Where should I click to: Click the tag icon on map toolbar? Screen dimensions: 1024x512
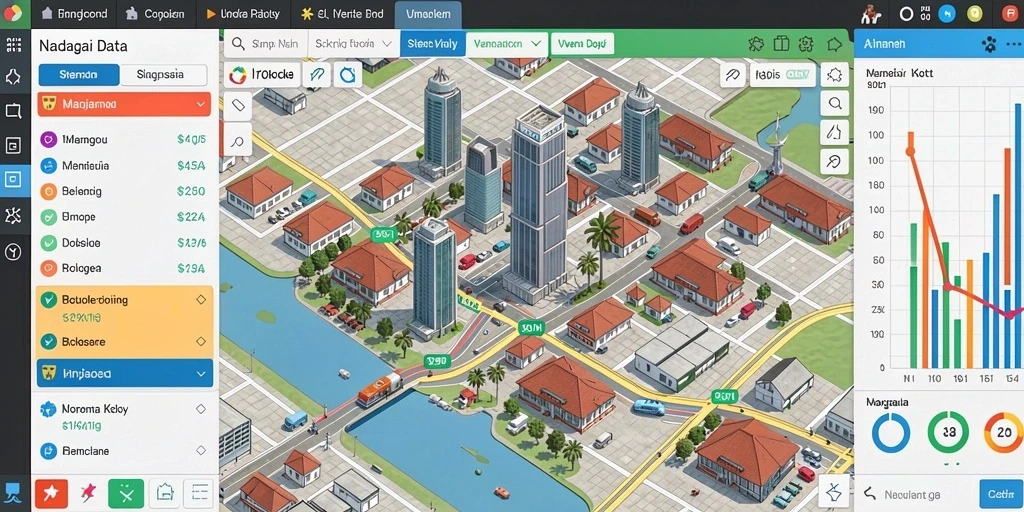pos(238,105)
